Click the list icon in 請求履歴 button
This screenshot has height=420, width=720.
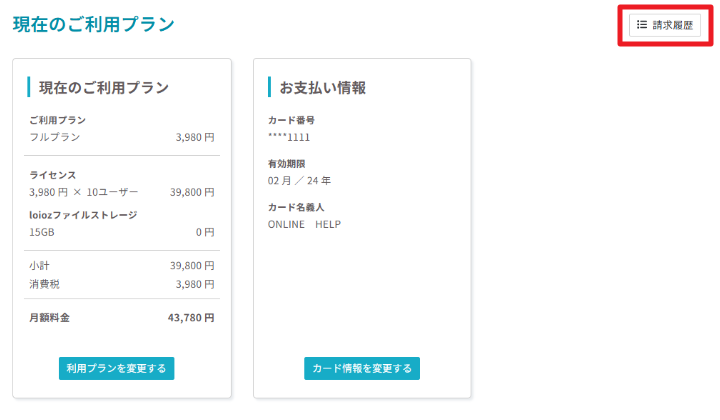[x=641, y=25]
